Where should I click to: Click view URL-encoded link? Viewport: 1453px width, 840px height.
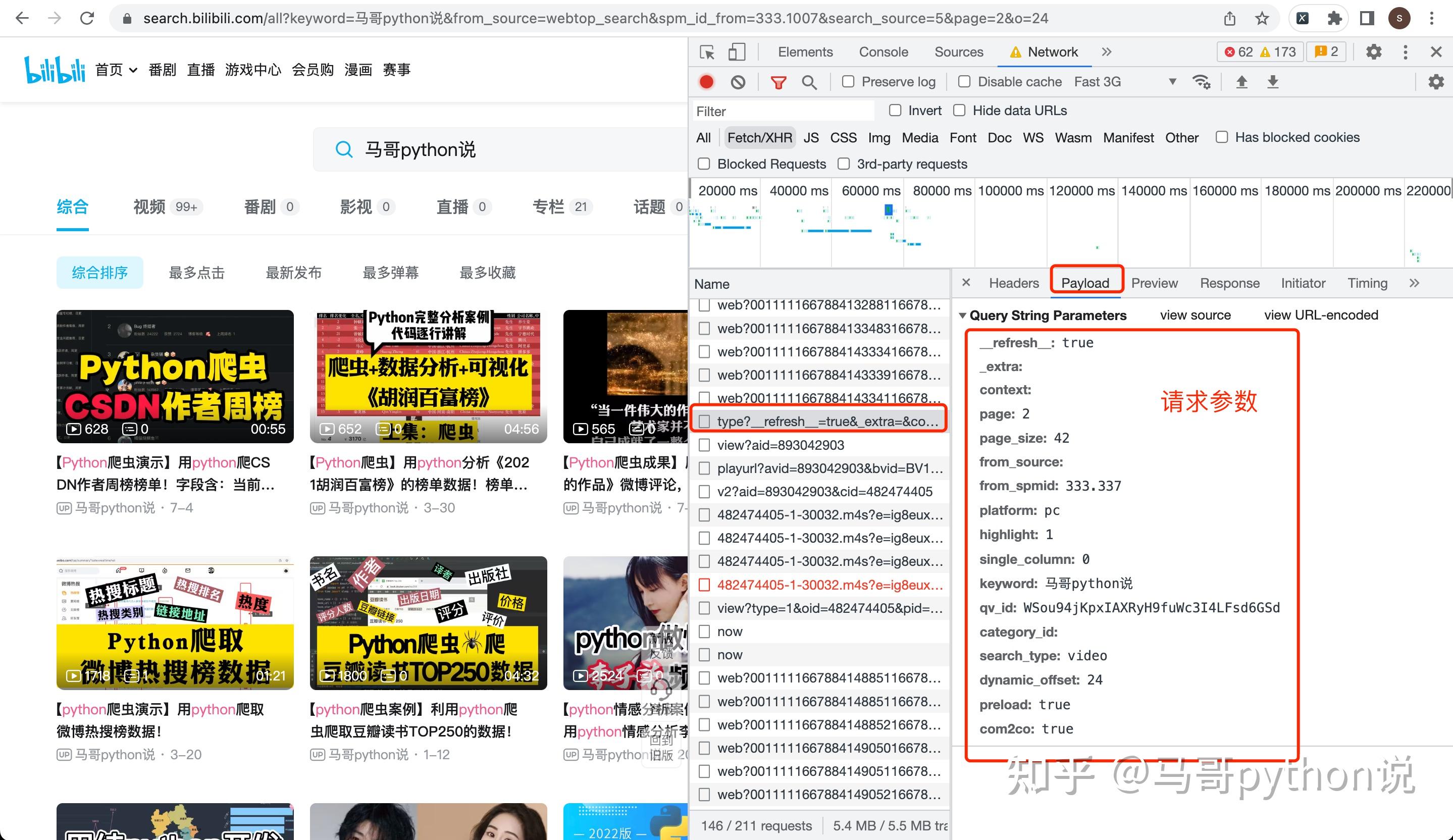pyautogui.click(x=1321, y=316)
